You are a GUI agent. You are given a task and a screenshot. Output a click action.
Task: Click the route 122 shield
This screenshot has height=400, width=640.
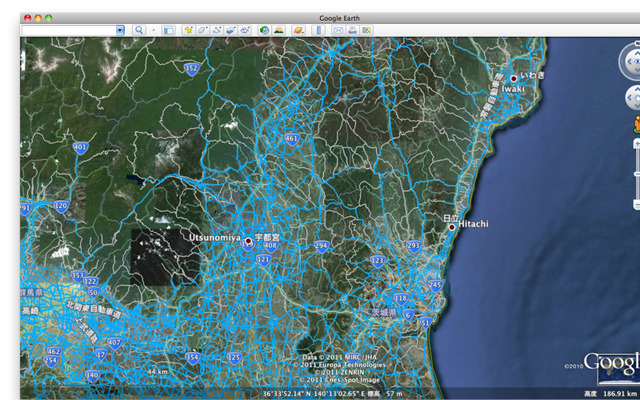click(x=90, y=282)
